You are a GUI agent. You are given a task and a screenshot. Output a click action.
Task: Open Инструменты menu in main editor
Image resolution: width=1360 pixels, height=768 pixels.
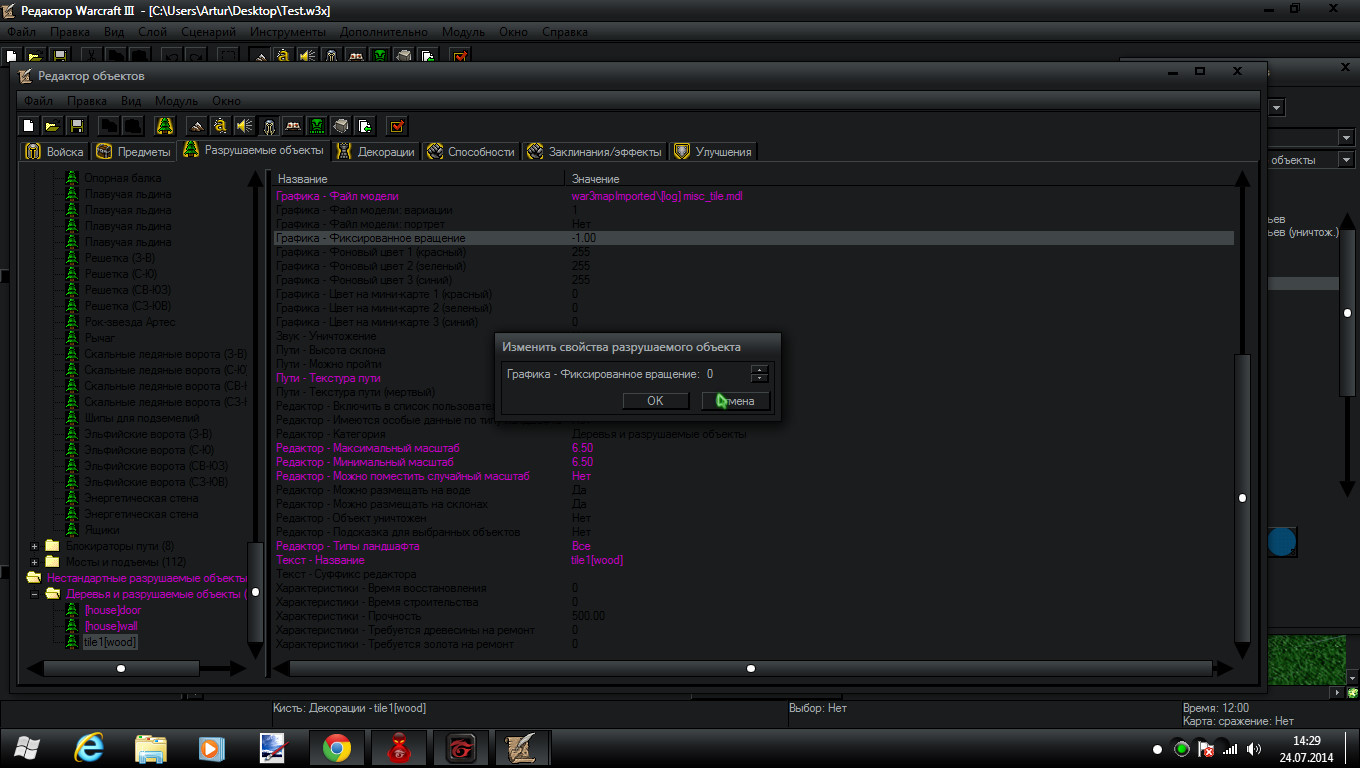pyautogui.click(x=288, y=32)
